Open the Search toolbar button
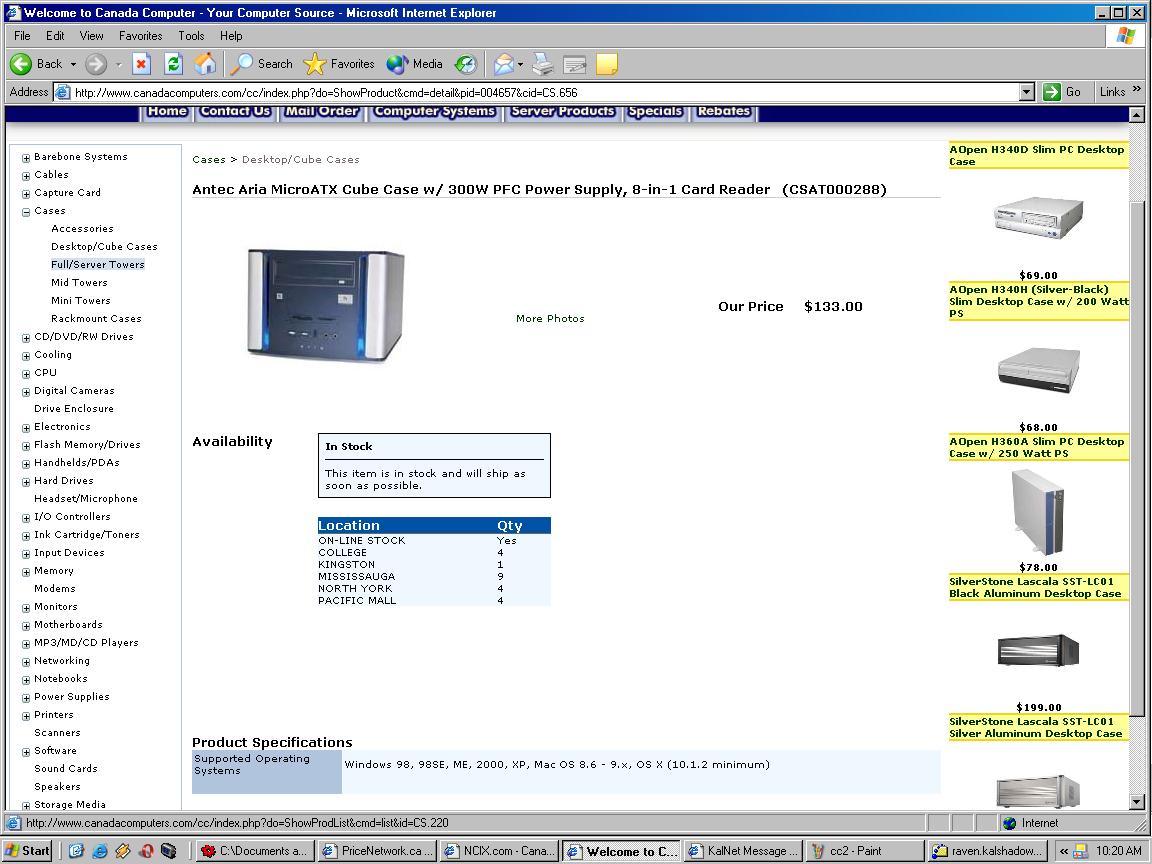The width and height of the screenshot is (1152, 864). point(261,64)
